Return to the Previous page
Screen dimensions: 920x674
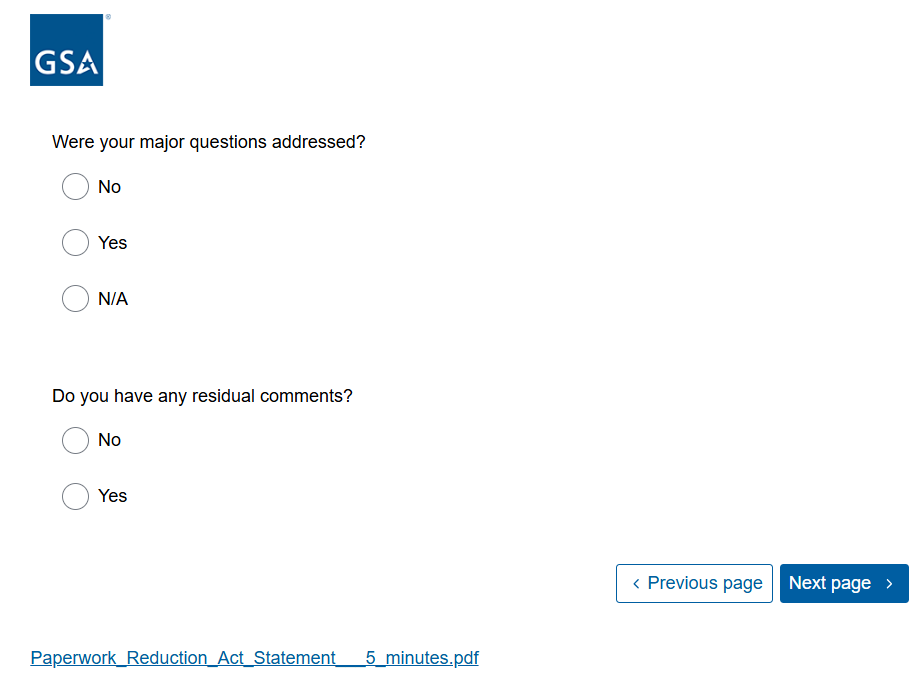[x=694, y=584]
